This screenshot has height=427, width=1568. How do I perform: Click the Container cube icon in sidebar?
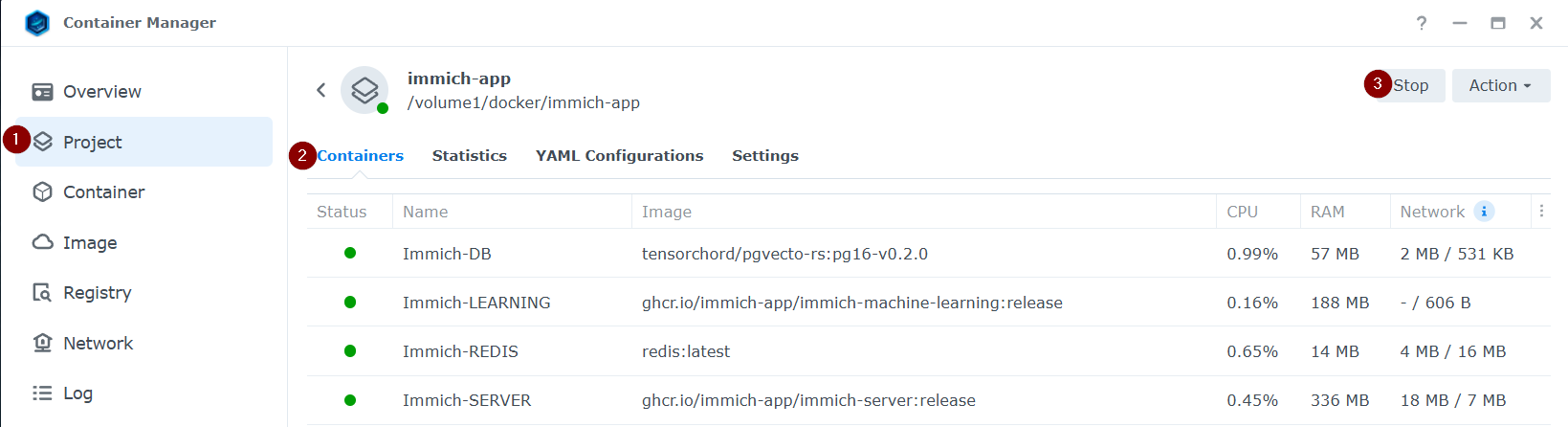42,191
